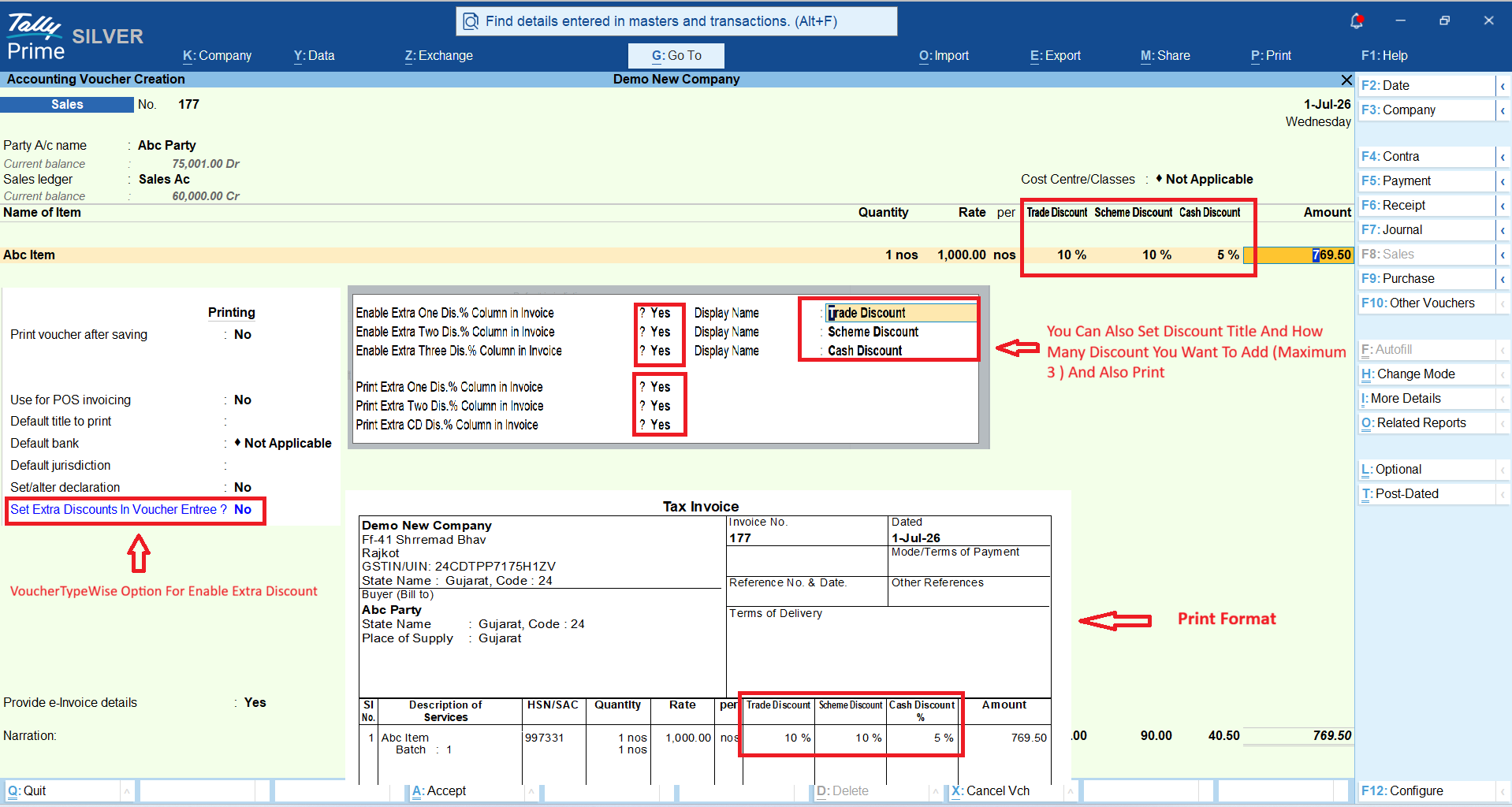Click F2: Date button

click(1426, 85)
